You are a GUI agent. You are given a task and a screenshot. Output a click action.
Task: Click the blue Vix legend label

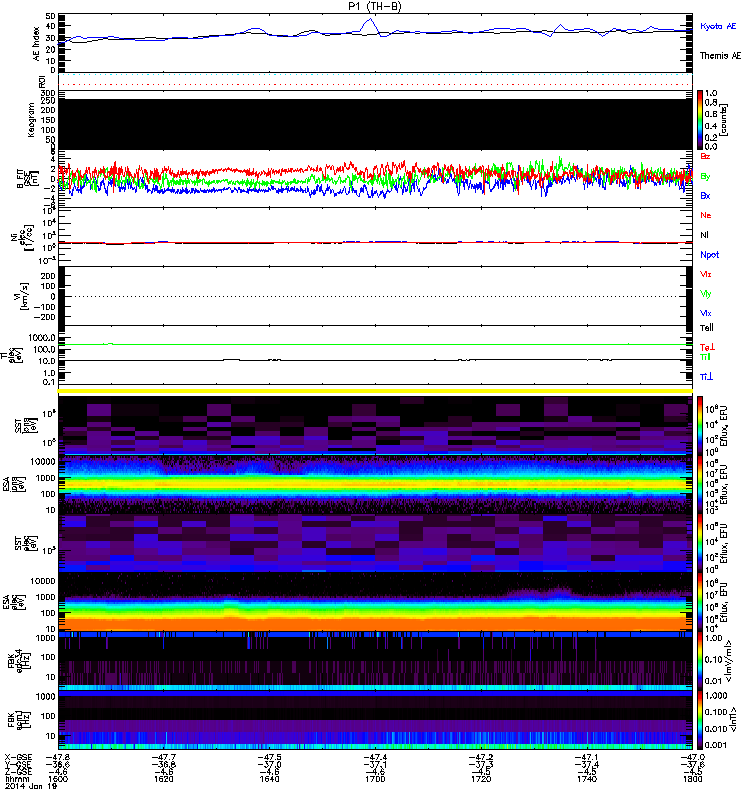[x=706, y=313]
